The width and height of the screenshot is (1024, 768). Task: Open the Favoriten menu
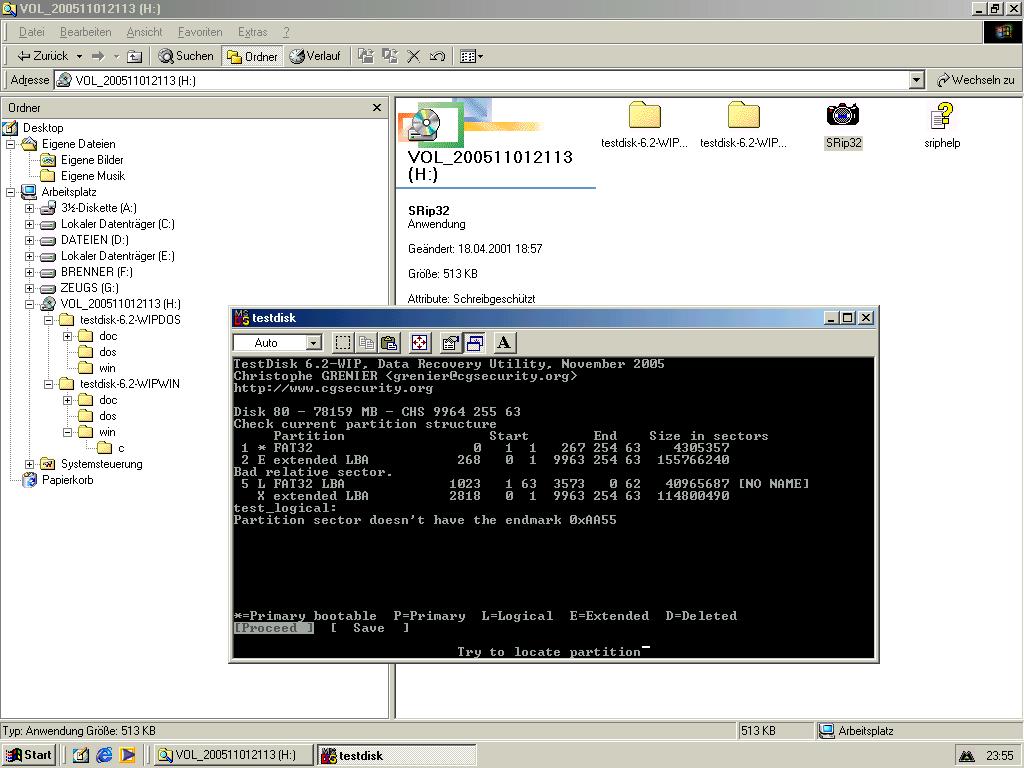tap(200, 32)
